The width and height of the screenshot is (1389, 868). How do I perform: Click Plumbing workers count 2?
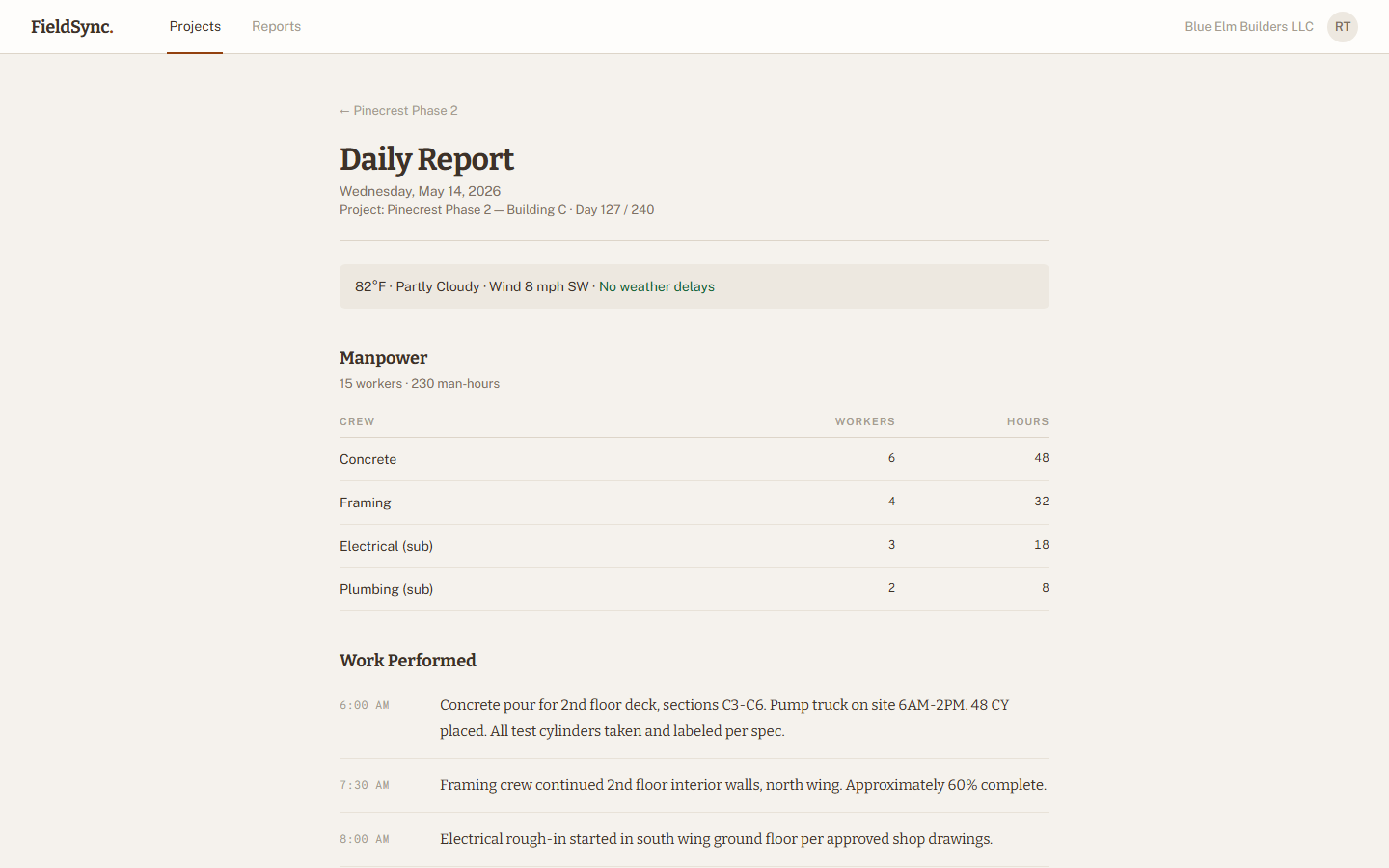tap(891, 588)
